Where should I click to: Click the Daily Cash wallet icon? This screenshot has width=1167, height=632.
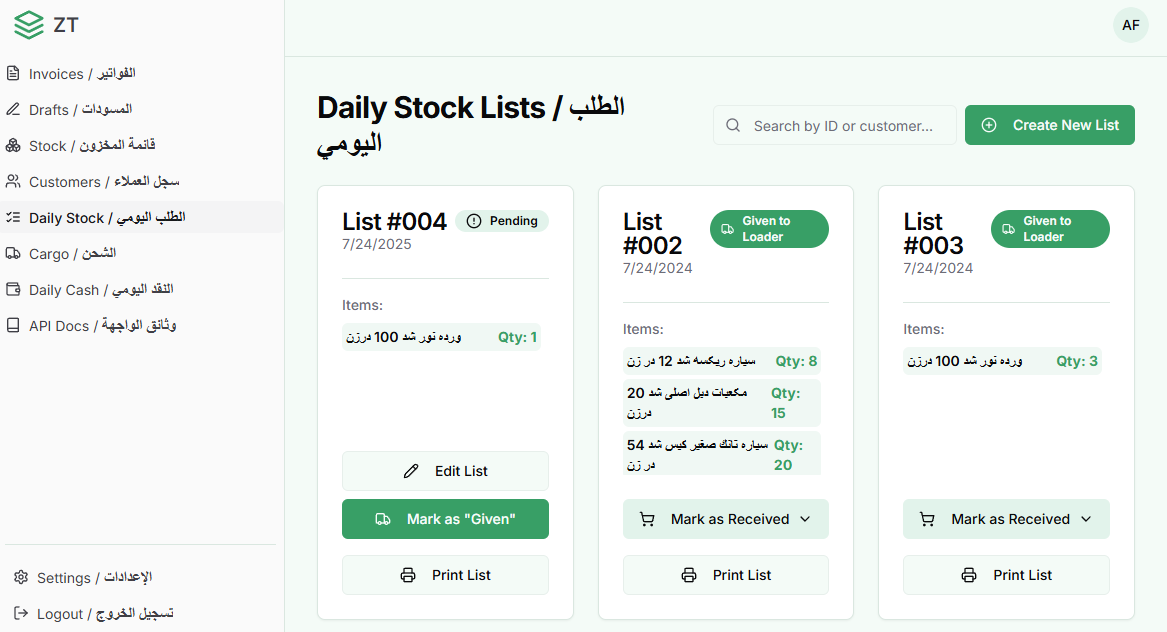tap(13, 289)
